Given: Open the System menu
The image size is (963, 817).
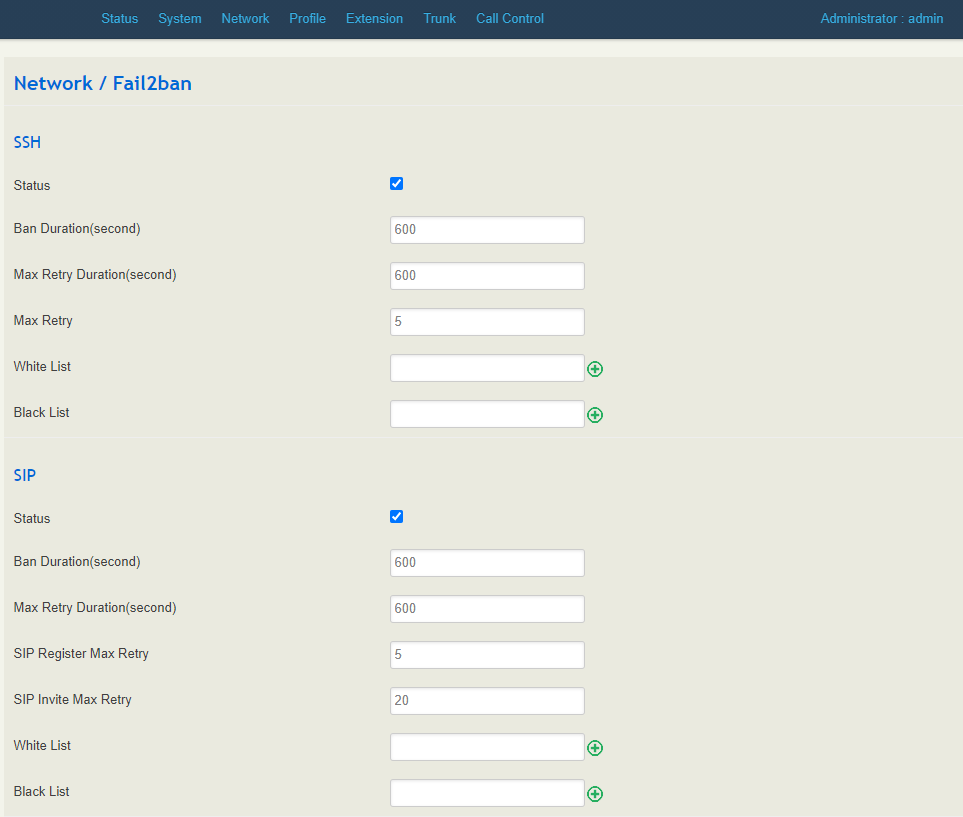Looking at the screenshot, I should (180, 19).
